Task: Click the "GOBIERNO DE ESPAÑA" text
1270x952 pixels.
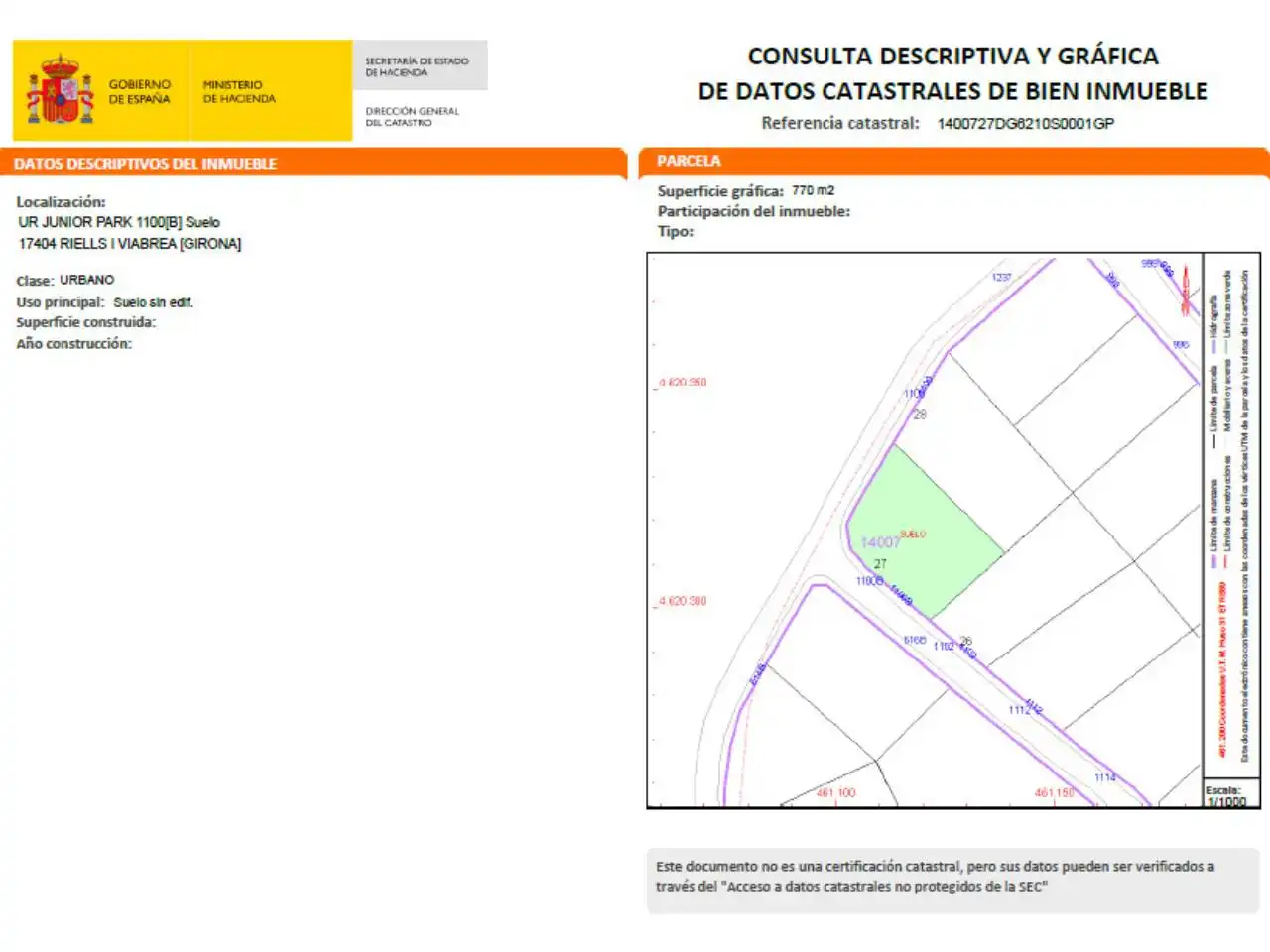Action: [x=140, y=92]
